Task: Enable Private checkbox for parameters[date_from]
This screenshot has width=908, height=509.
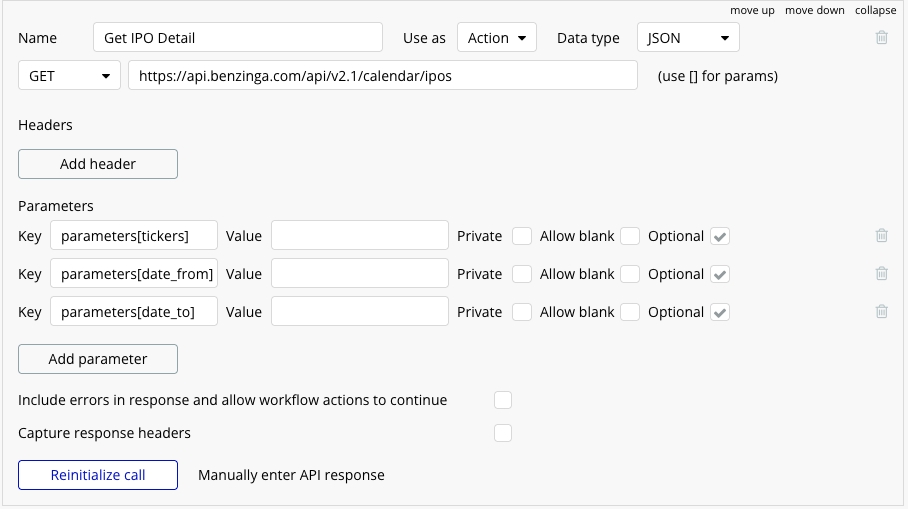Action: point(522,274)
